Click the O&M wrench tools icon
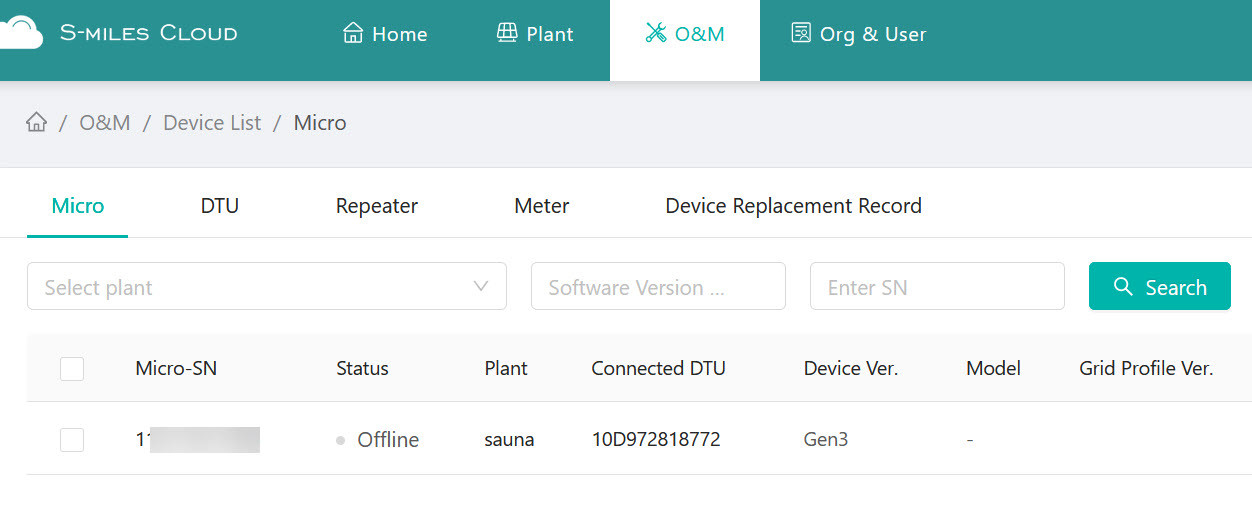The width and height of the screenshot is (1252, 522). [x=656, y=33]
